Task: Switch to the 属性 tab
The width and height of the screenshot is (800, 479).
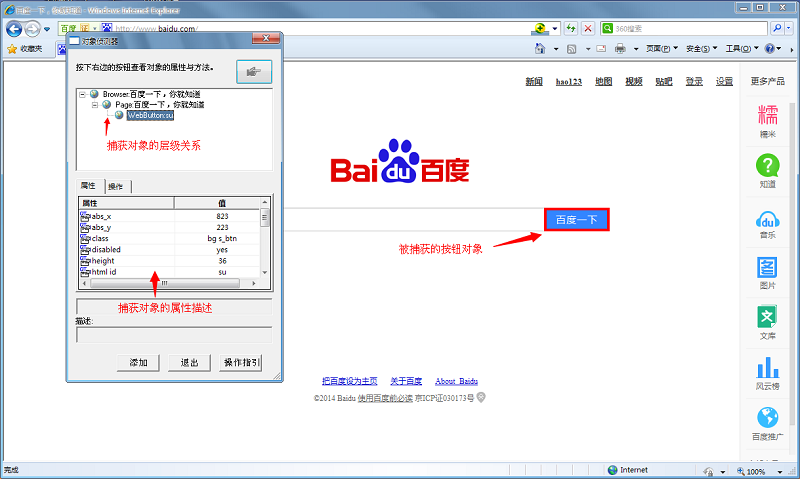Action: pos(89,186)
